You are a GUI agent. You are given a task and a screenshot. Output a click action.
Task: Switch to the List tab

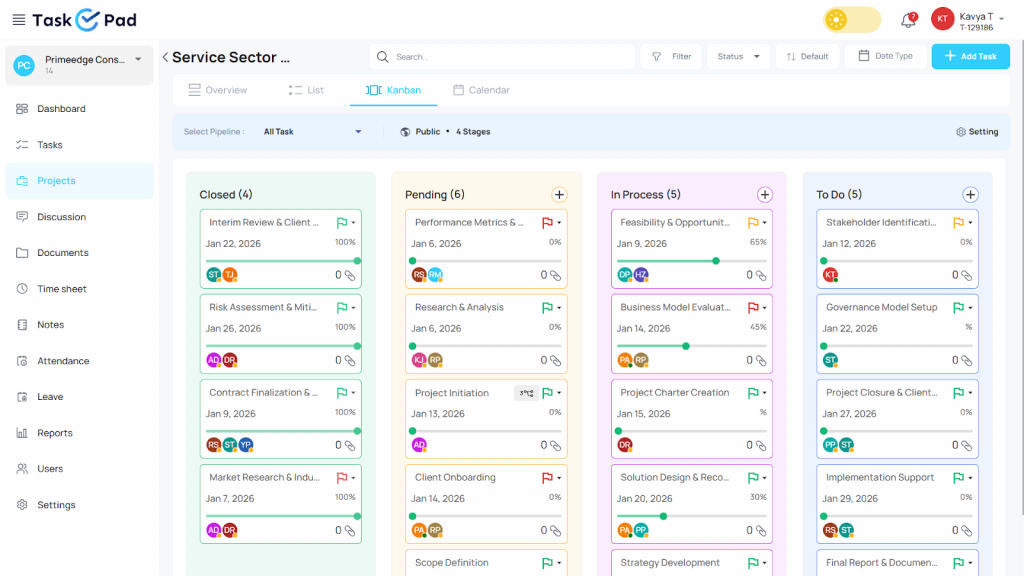306,90
